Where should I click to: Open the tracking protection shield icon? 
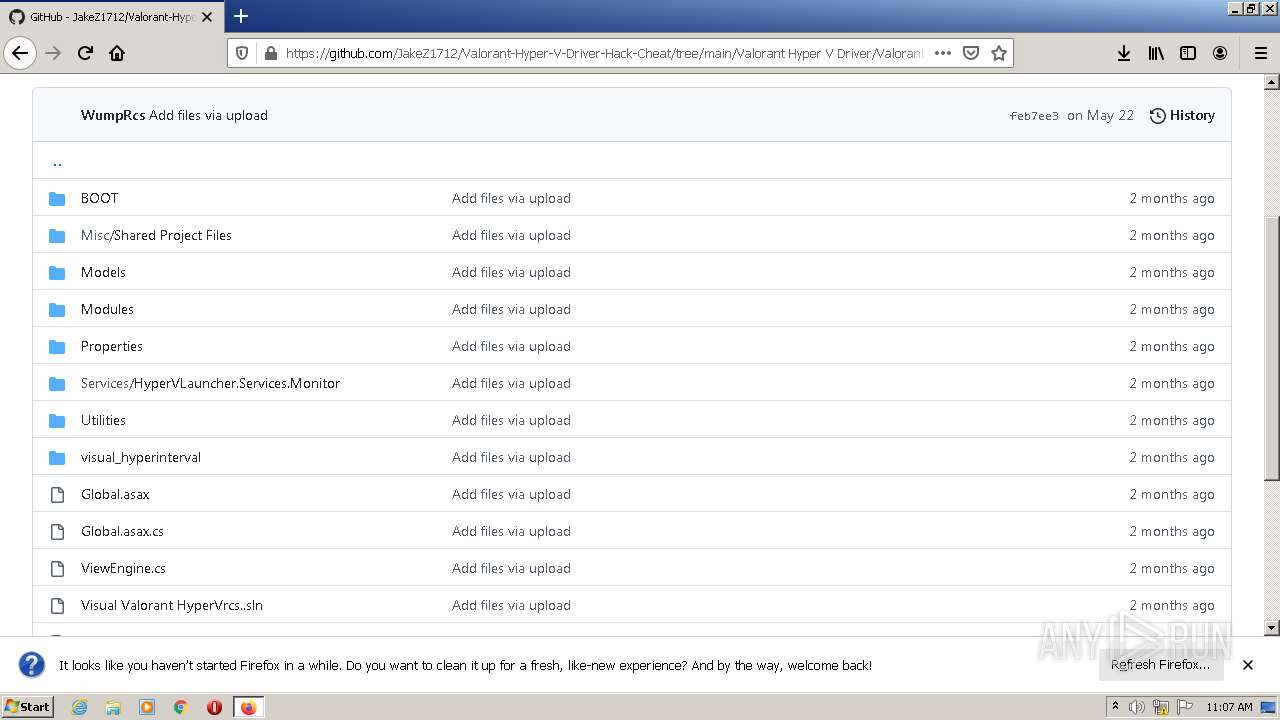click(242, 53)
